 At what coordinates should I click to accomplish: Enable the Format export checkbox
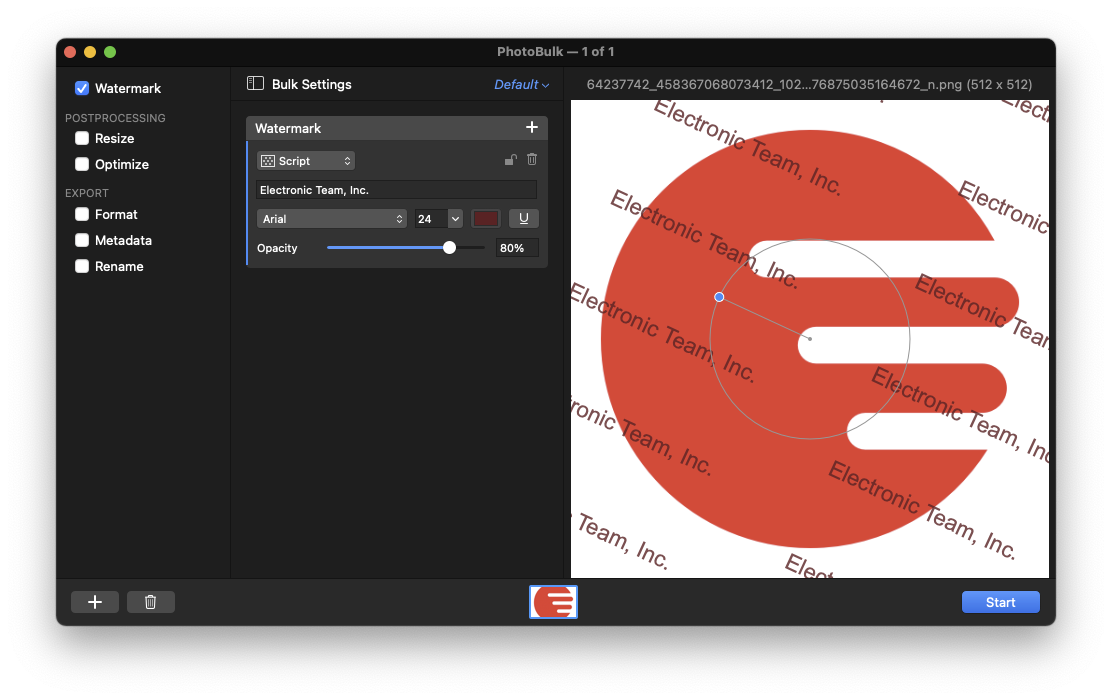(x=82, y=214)
